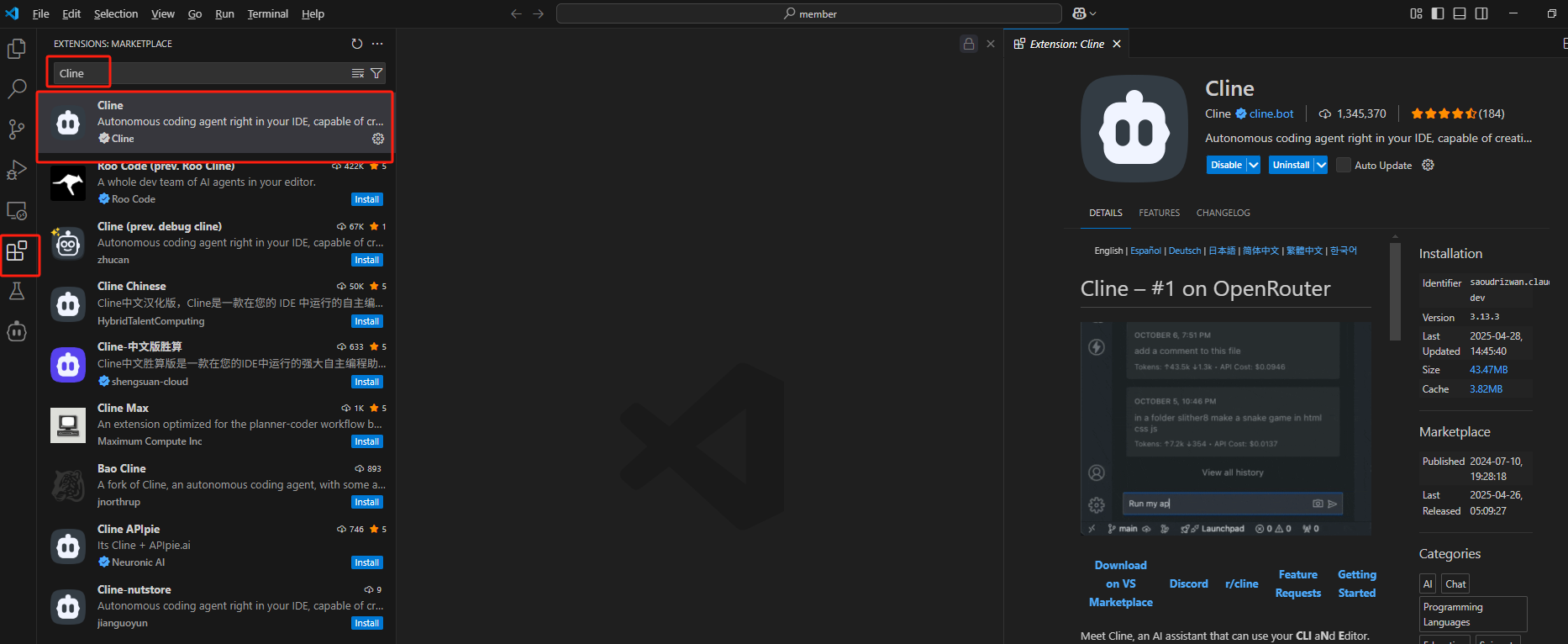Open the Explorer view in activity bar
The width and height of the screenshot is (1568, 644).
tap(17, 49)
